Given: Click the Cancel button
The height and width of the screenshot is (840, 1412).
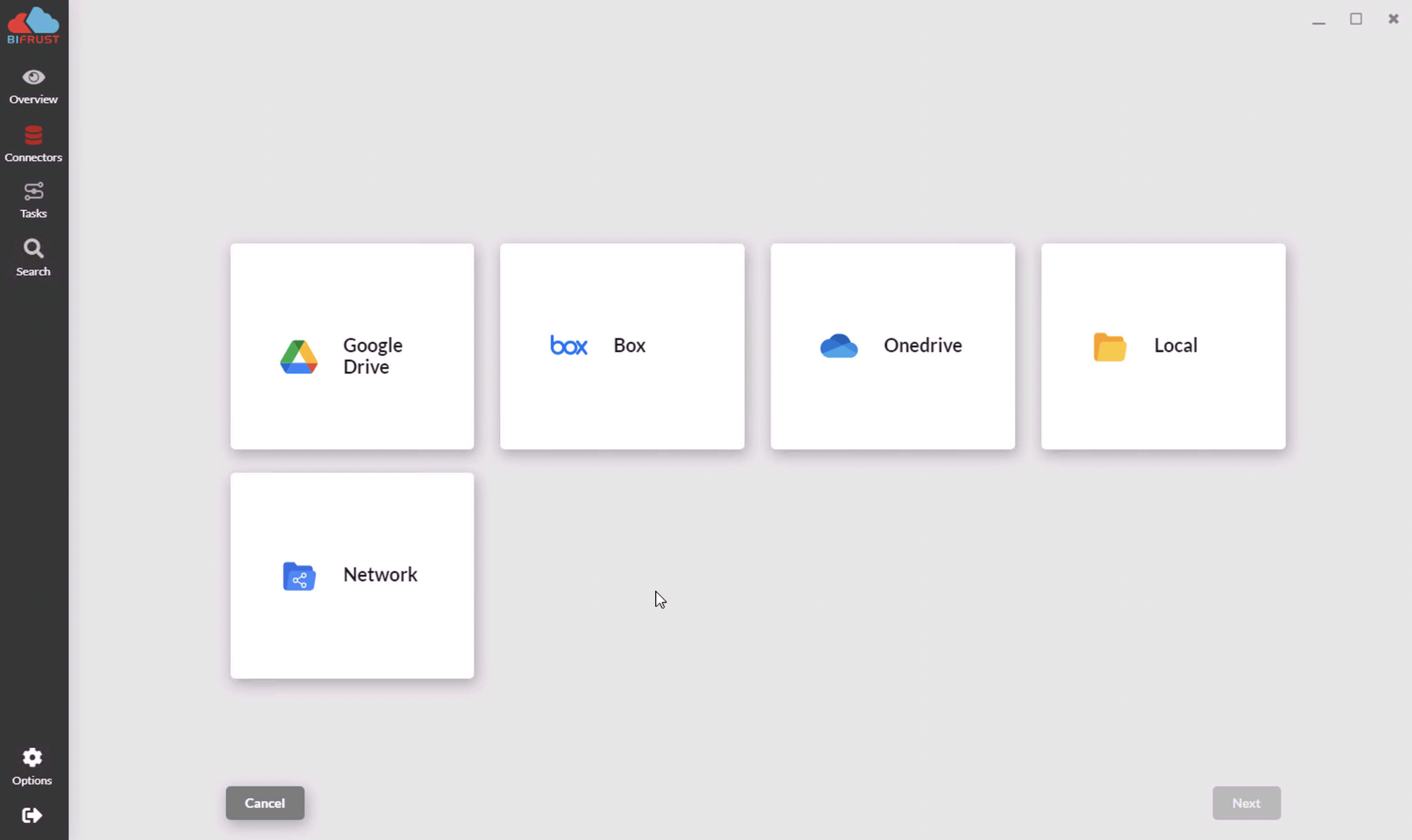Looking at the screenshot, I should click(x=265, y=803).
